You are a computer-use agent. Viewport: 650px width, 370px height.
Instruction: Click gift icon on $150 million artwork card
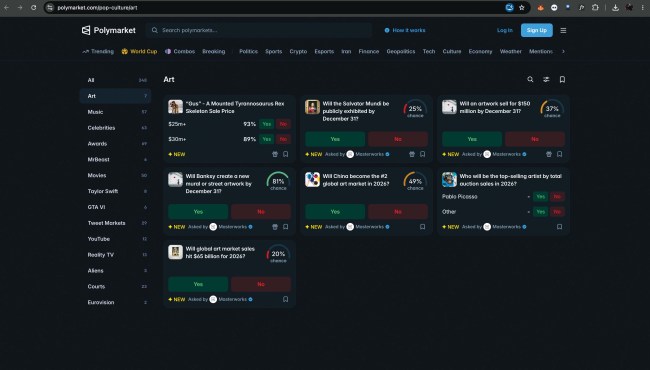click(549, 154)
